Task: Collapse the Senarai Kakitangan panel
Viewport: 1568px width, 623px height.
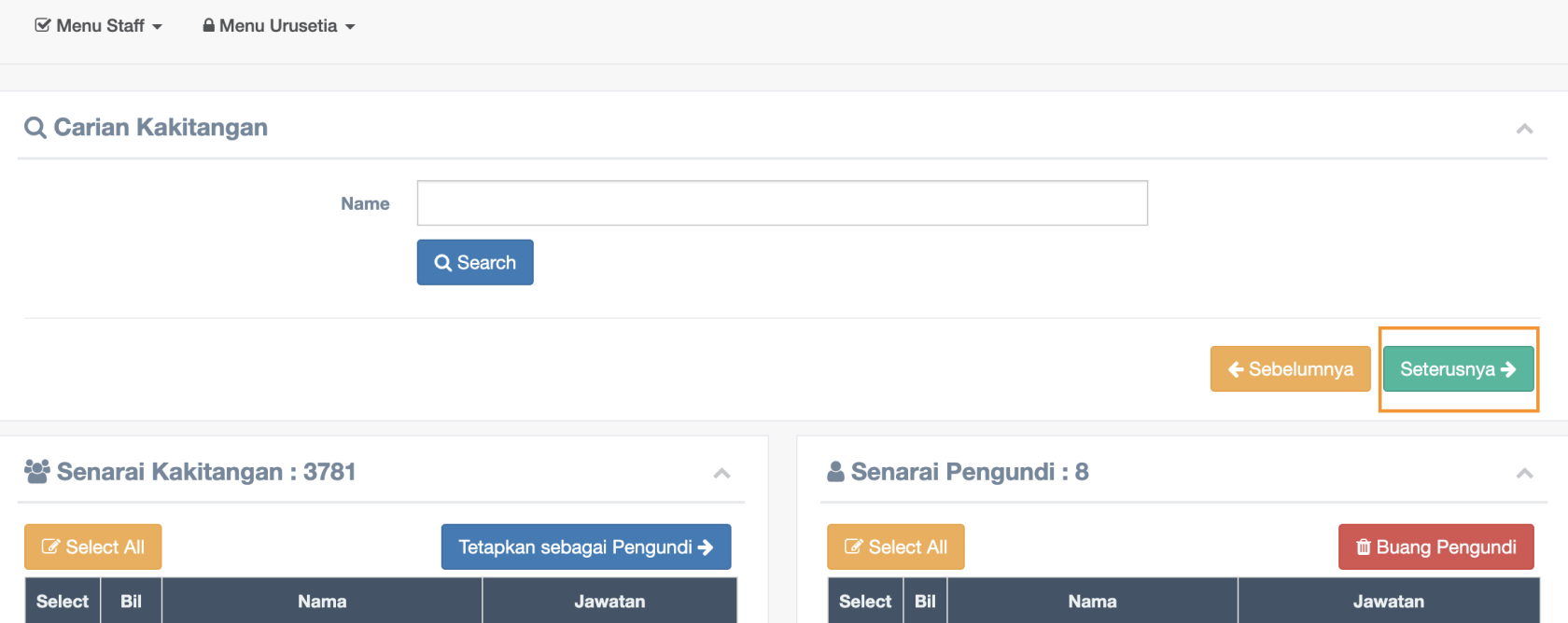Action: [x=721, y=474]
